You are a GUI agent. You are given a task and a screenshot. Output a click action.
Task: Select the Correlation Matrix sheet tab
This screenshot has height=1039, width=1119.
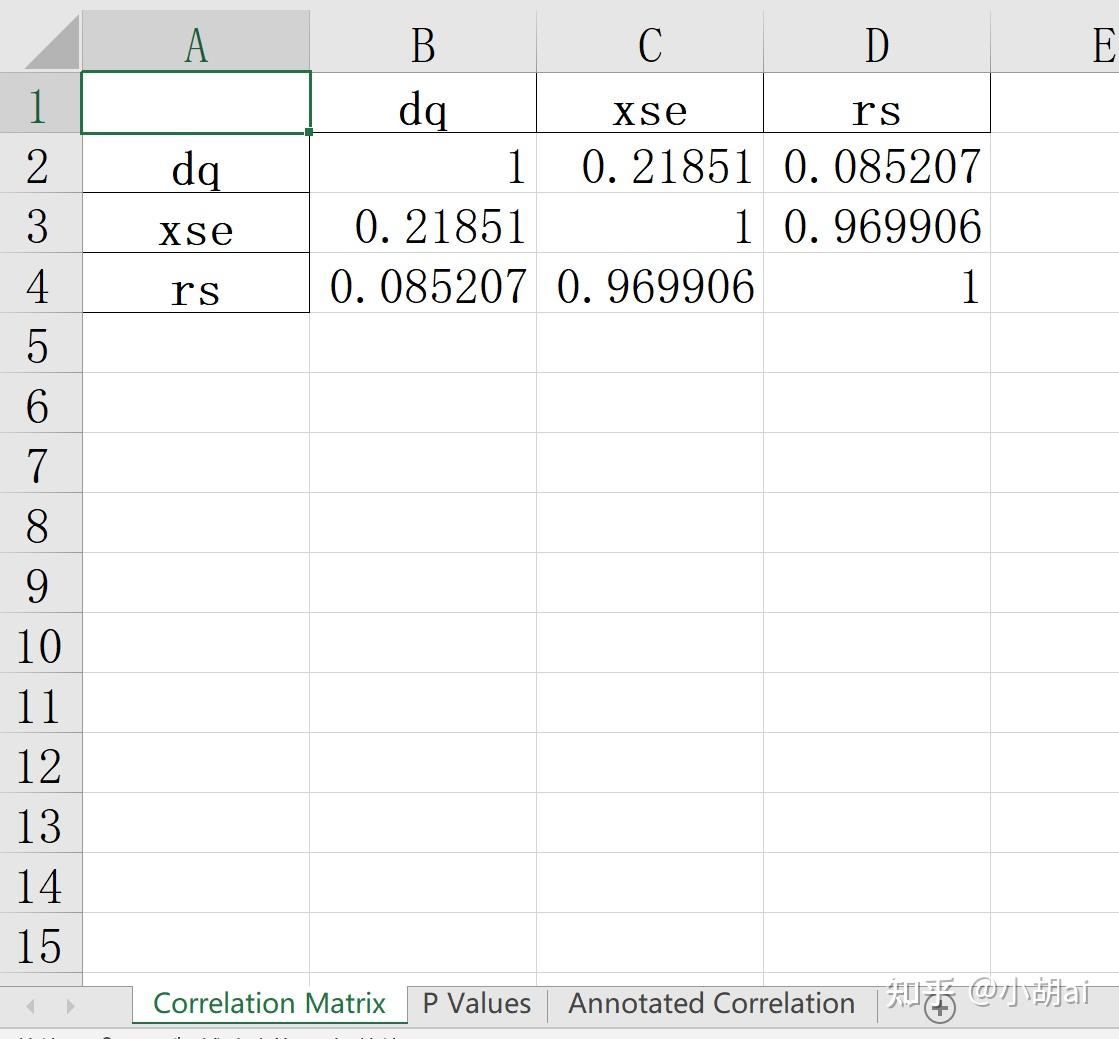269,1004
